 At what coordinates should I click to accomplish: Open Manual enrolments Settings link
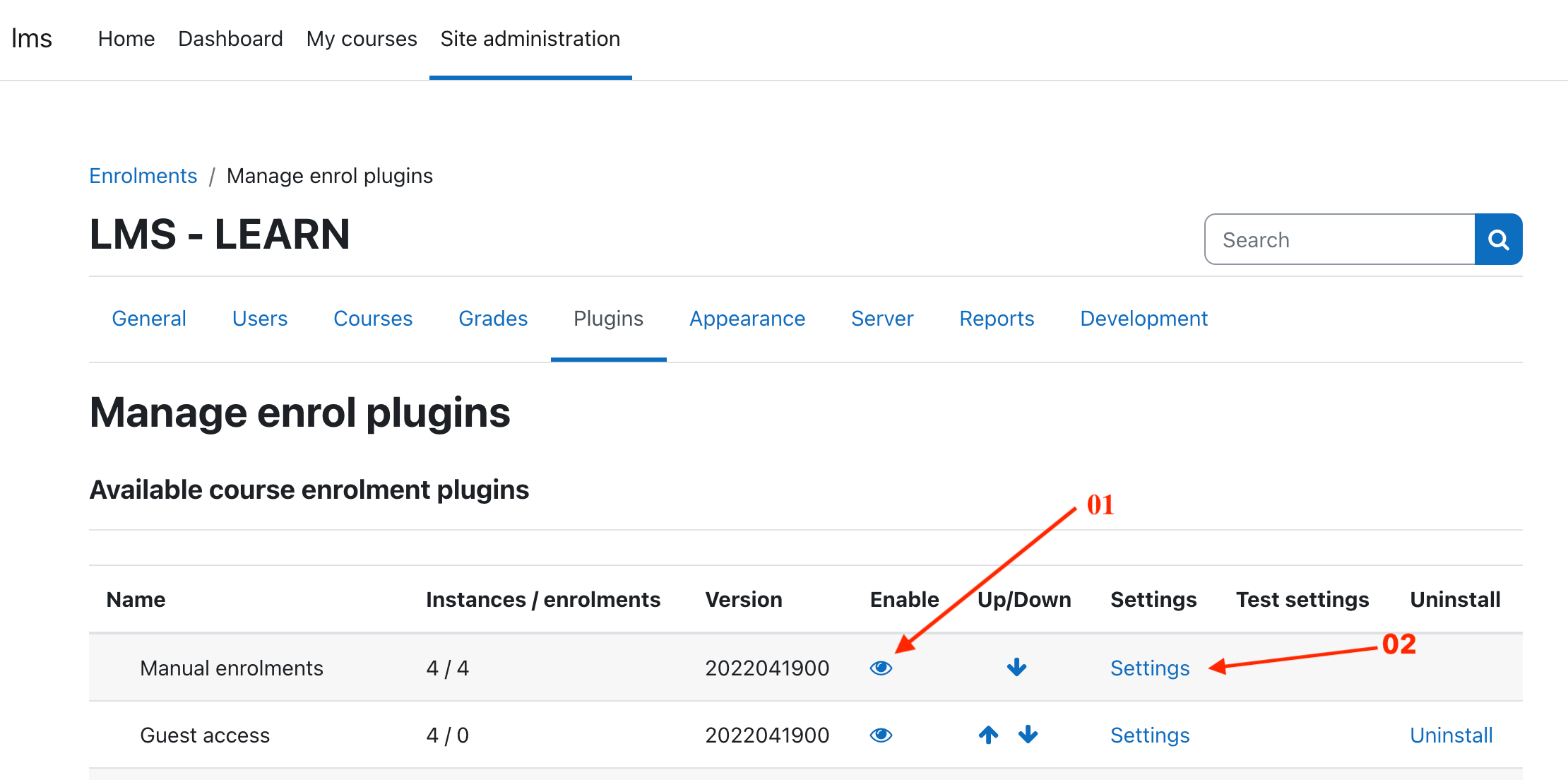click(1149, 668)
